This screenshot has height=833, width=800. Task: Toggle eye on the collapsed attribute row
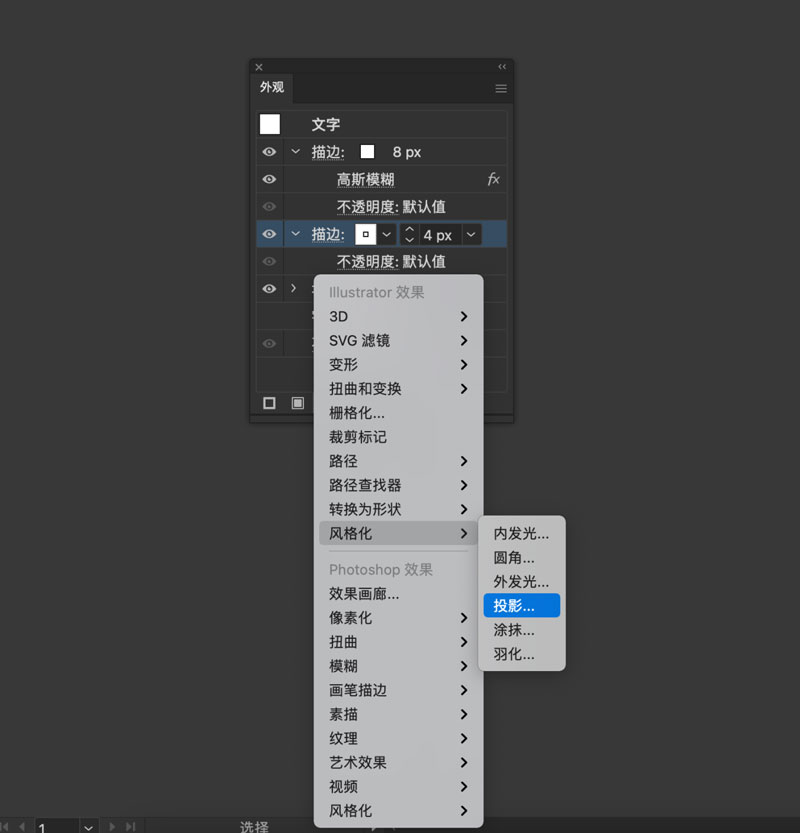(269, 288)
